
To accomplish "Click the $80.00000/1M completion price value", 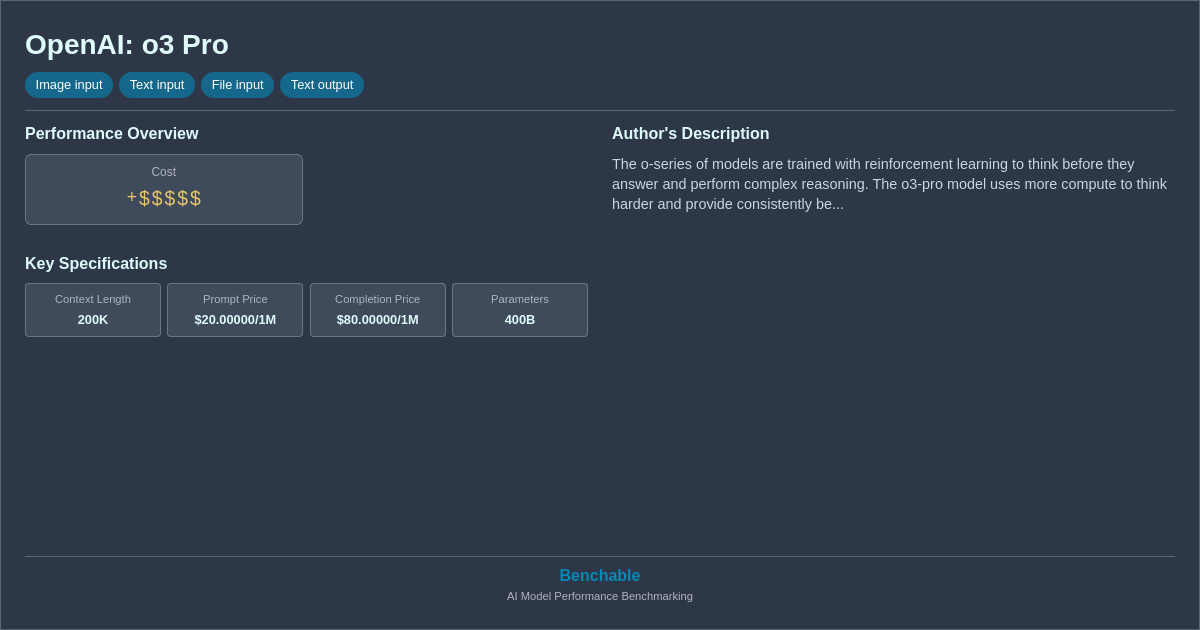I will tap(377, 319).
